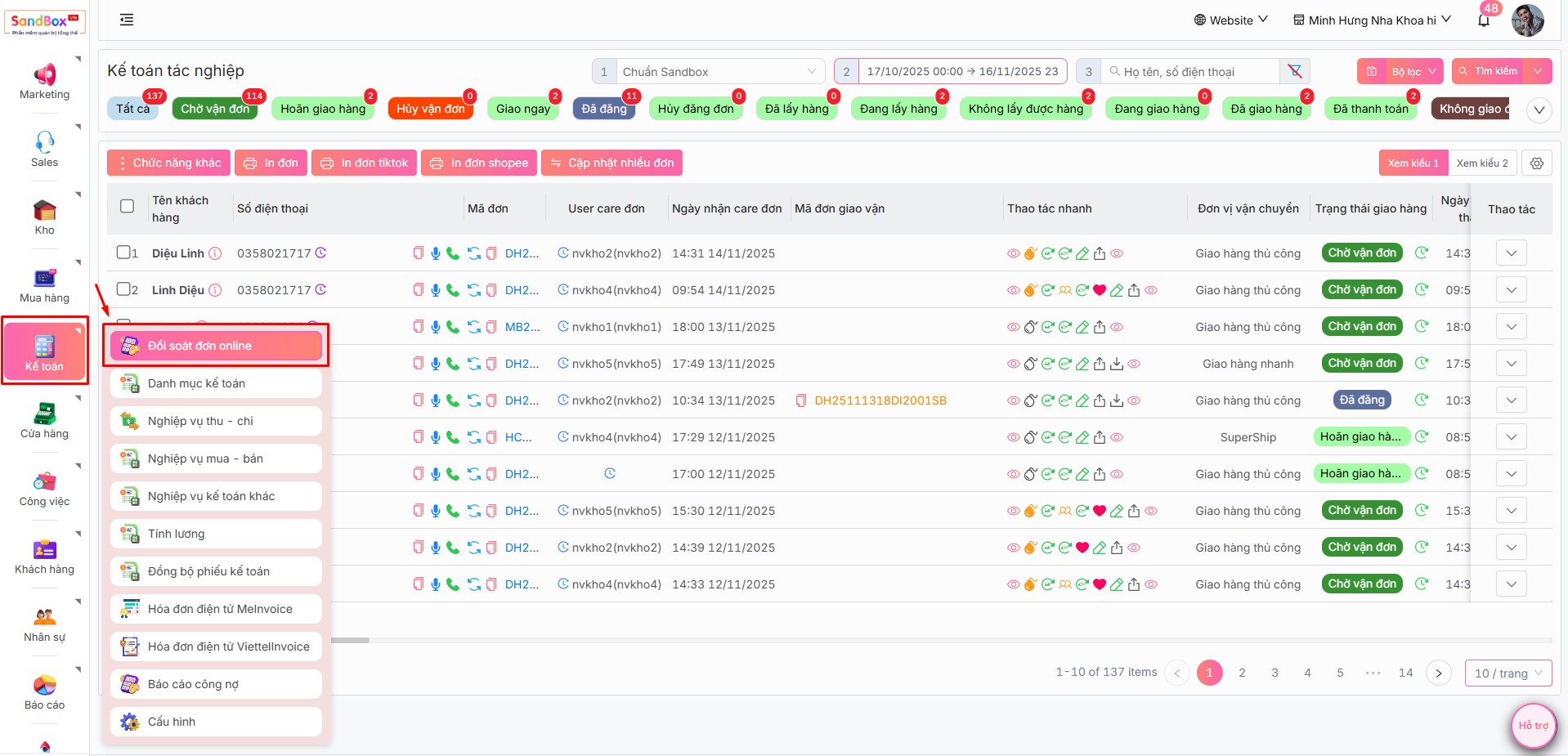This screenshot has height=756, width=1568.
Task: Check the select-all checkbox in table header
Action: [x=127, y=206]
